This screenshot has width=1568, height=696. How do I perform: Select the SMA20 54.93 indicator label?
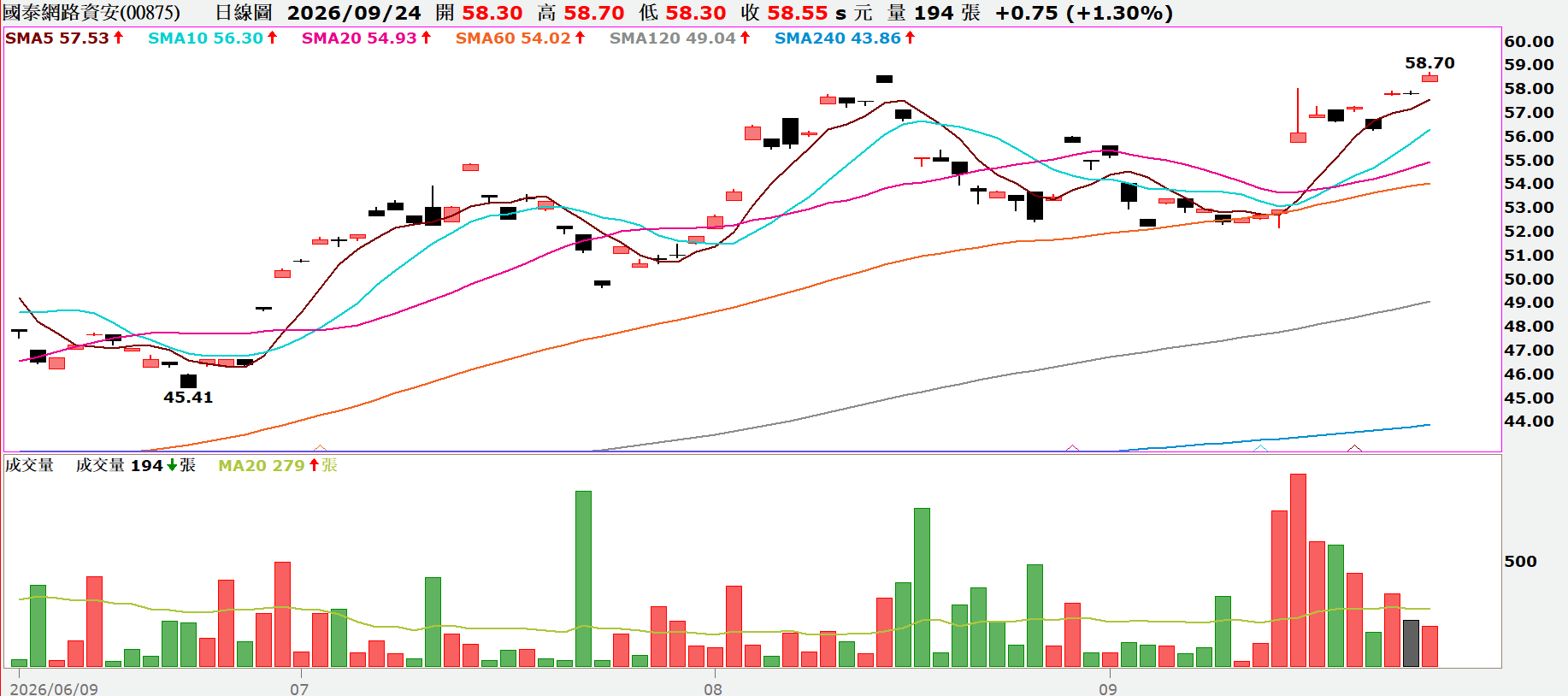point(366,38)
